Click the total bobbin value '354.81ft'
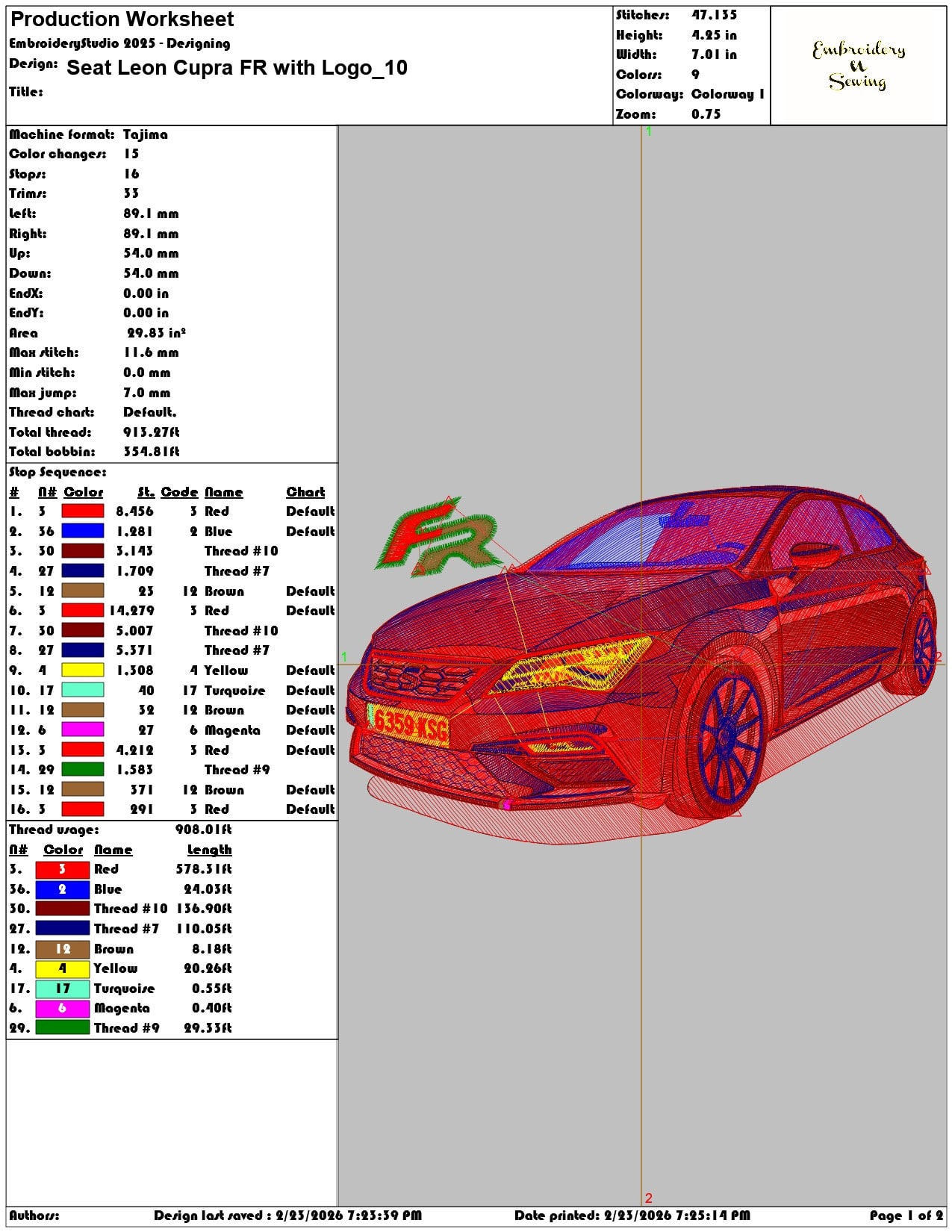 [x=152, y=452]
